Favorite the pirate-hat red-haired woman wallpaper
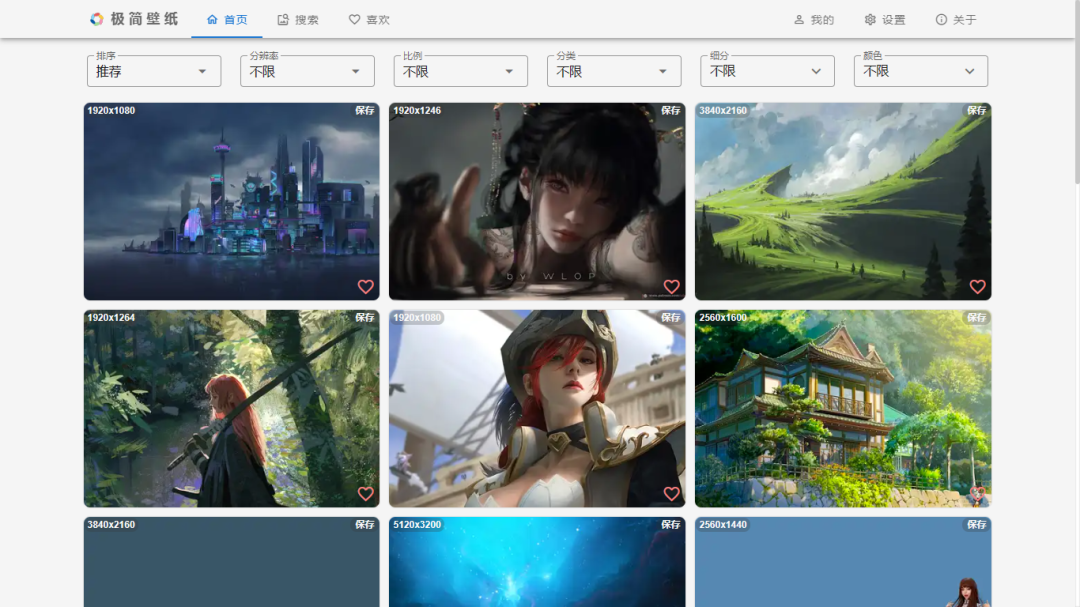 point(672,493)
